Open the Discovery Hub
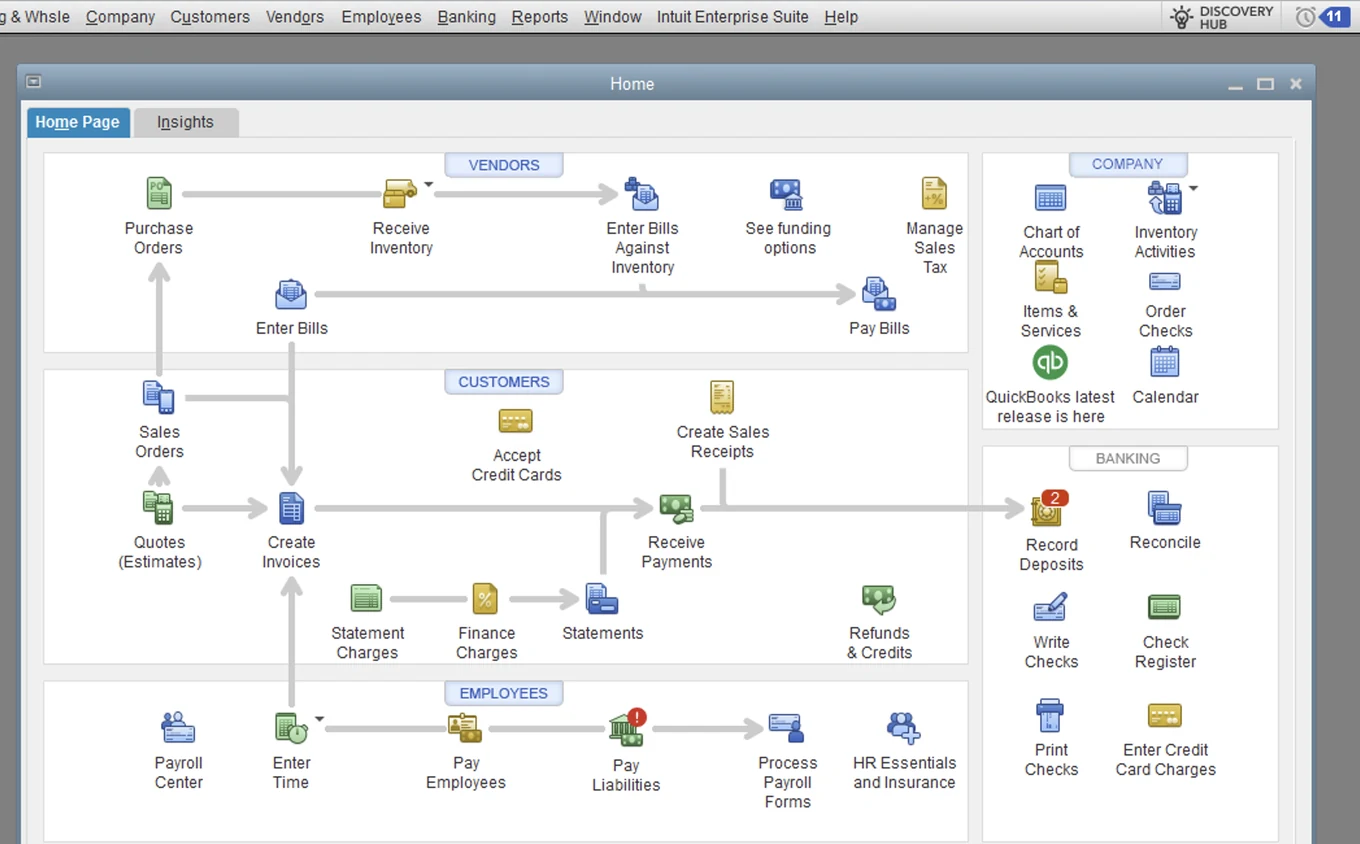Screen dimensions: 1360x844 (1222, 17)
